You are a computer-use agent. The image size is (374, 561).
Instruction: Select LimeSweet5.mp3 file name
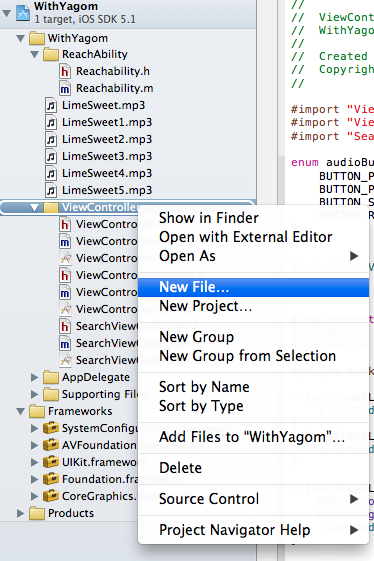click(107, 190)
